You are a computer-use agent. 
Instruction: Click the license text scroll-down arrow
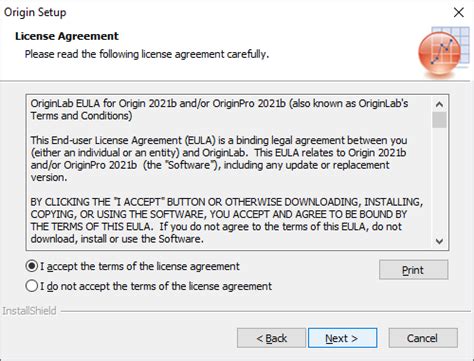(x=439, y=241)
